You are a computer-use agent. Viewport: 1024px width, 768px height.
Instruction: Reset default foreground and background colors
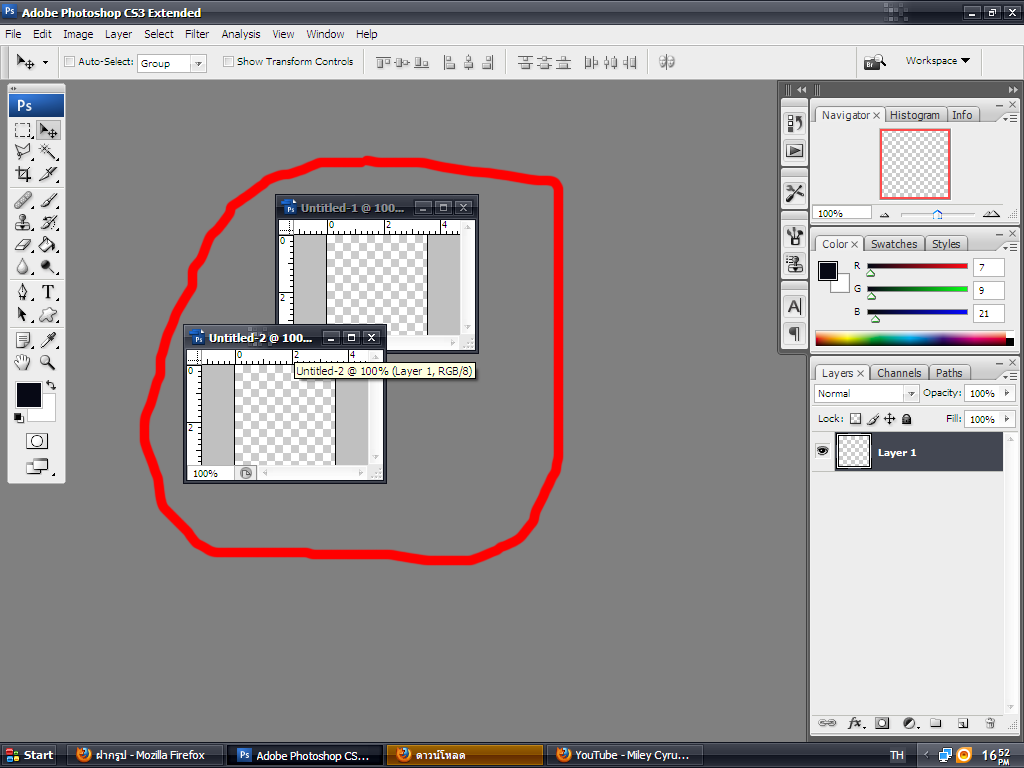18,418
